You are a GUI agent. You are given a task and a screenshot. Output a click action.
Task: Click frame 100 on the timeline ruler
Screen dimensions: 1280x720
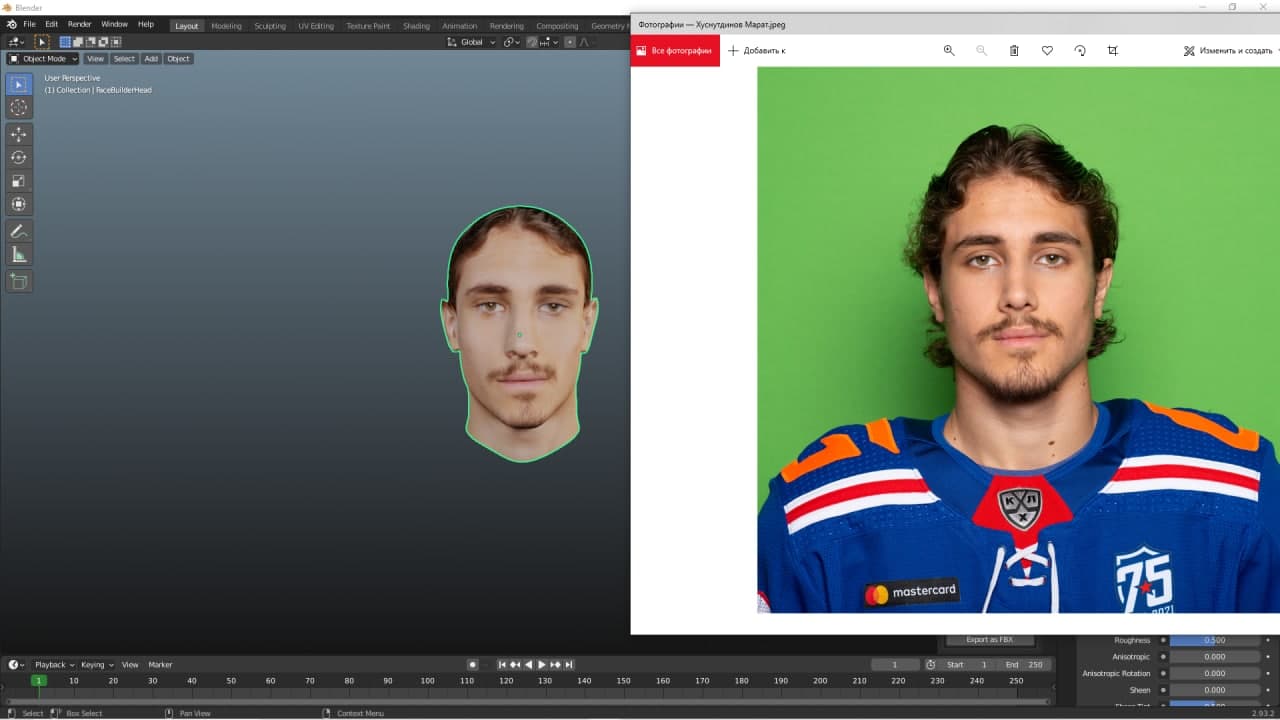[x=427, y=681]
